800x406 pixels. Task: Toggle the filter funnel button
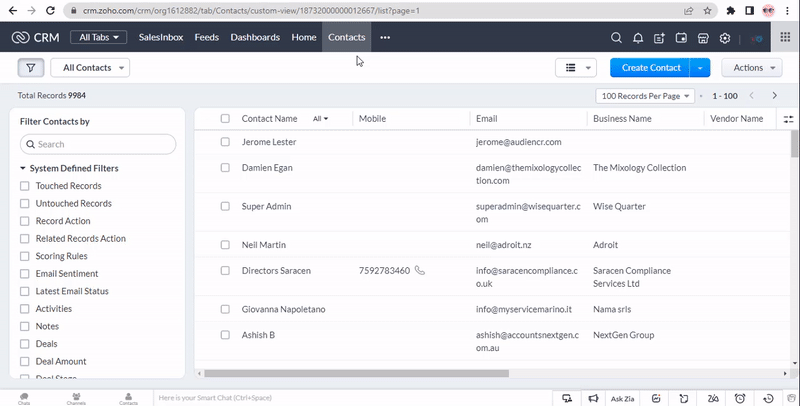pyautogui.click(x=31, y=68)
